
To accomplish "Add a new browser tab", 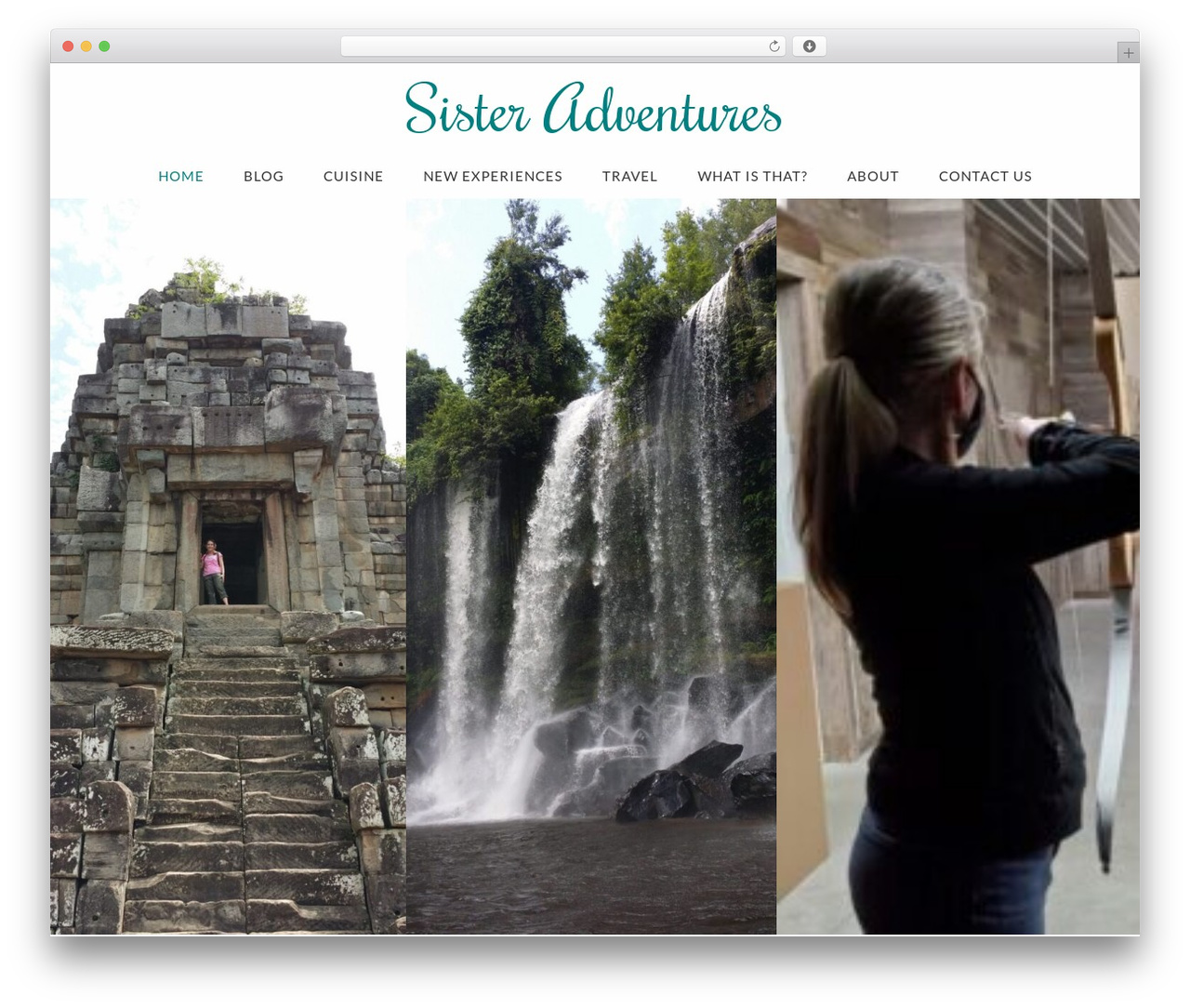I will 1128,53.
